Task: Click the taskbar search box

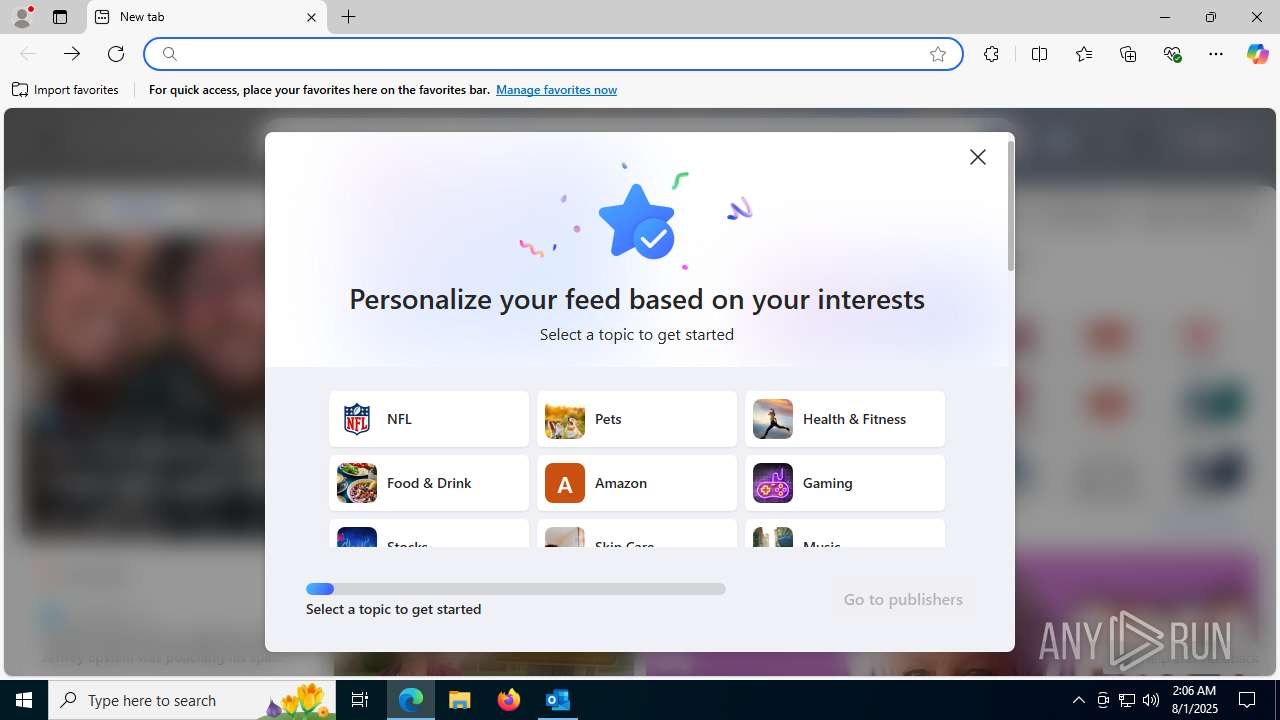Action: coord(193,700)
